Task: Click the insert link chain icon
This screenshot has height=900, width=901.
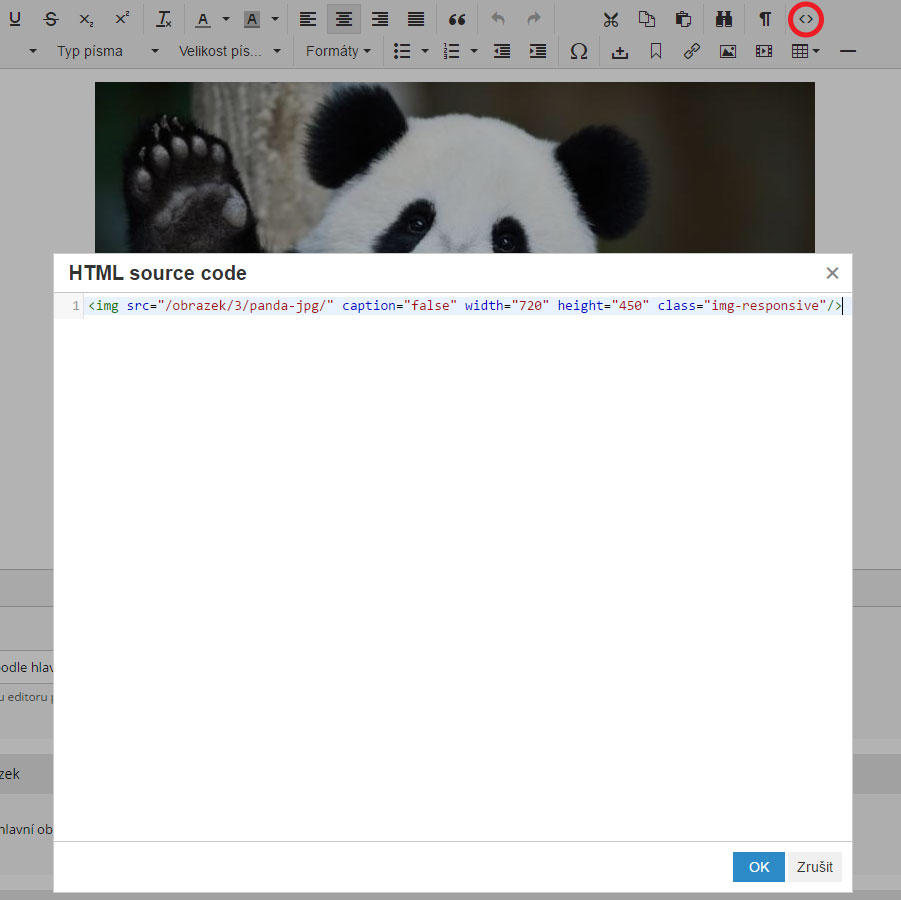Action: pyautogui.click(x=691, y=51)
